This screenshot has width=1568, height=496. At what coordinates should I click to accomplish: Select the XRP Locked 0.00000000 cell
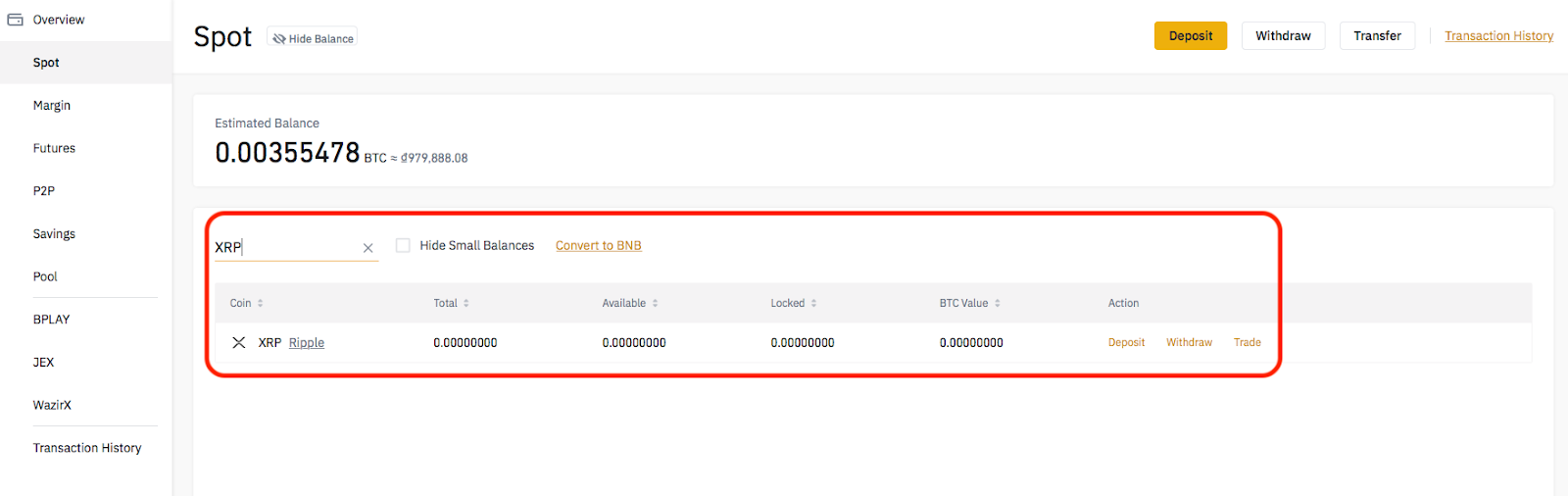[803, 343]
